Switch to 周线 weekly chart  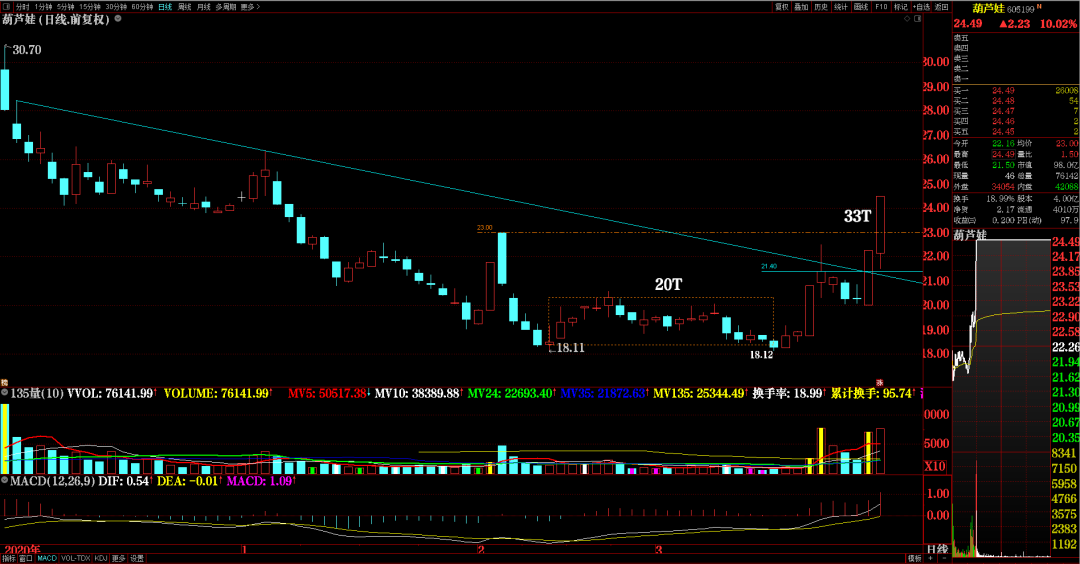click(x=185, y=6)
